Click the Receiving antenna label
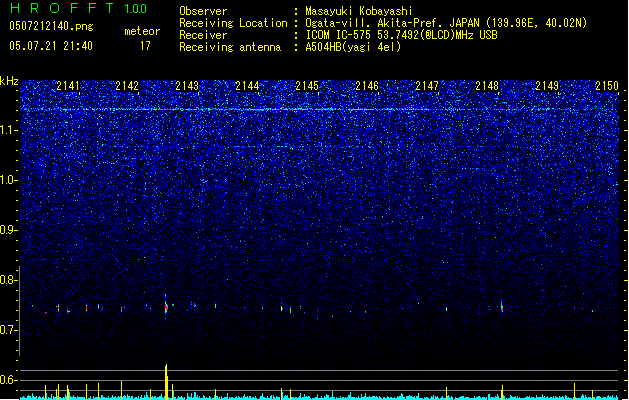This screenshot has width=629, height=400. click(230, 47)
